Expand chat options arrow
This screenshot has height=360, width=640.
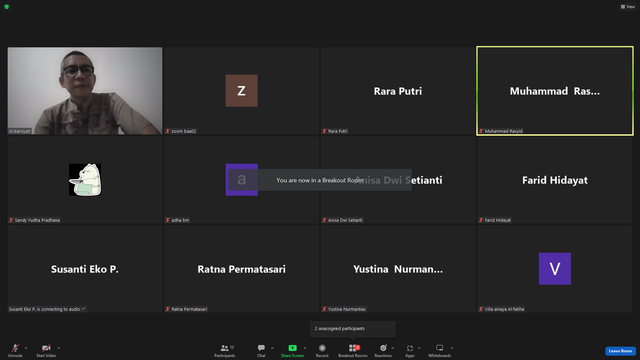272,348
